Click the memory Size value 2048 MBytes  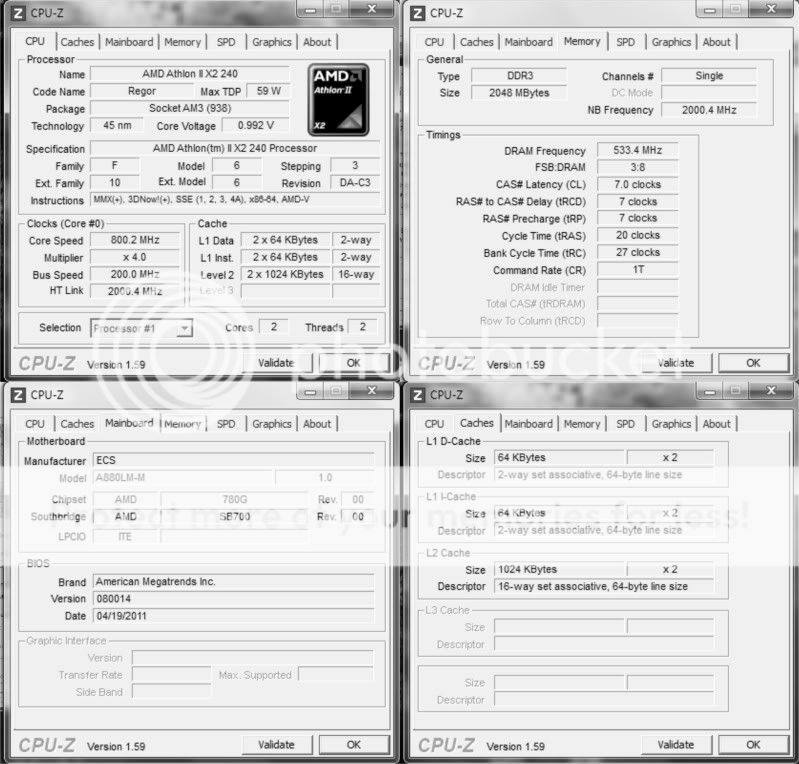click(519, 93)
